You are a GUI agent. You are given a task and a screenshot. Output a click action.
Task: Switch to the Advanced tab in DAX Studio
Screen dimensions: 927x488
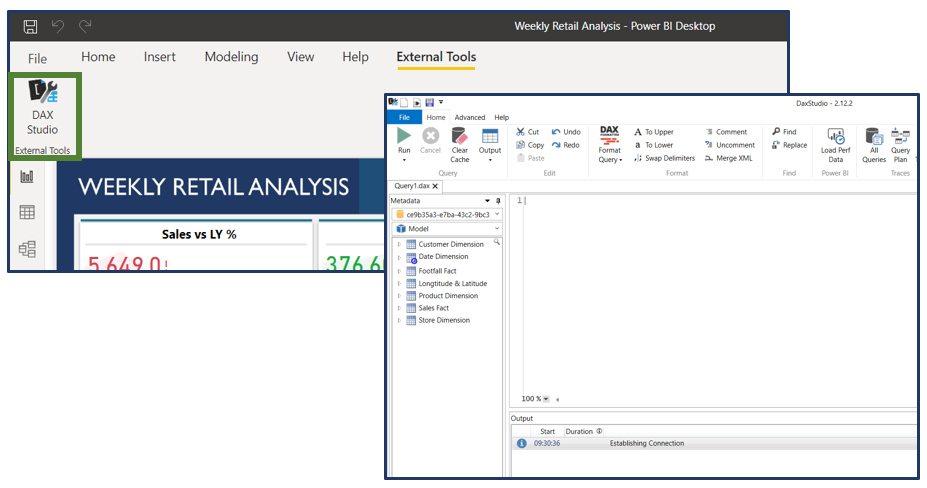click(x=470, y=117)
